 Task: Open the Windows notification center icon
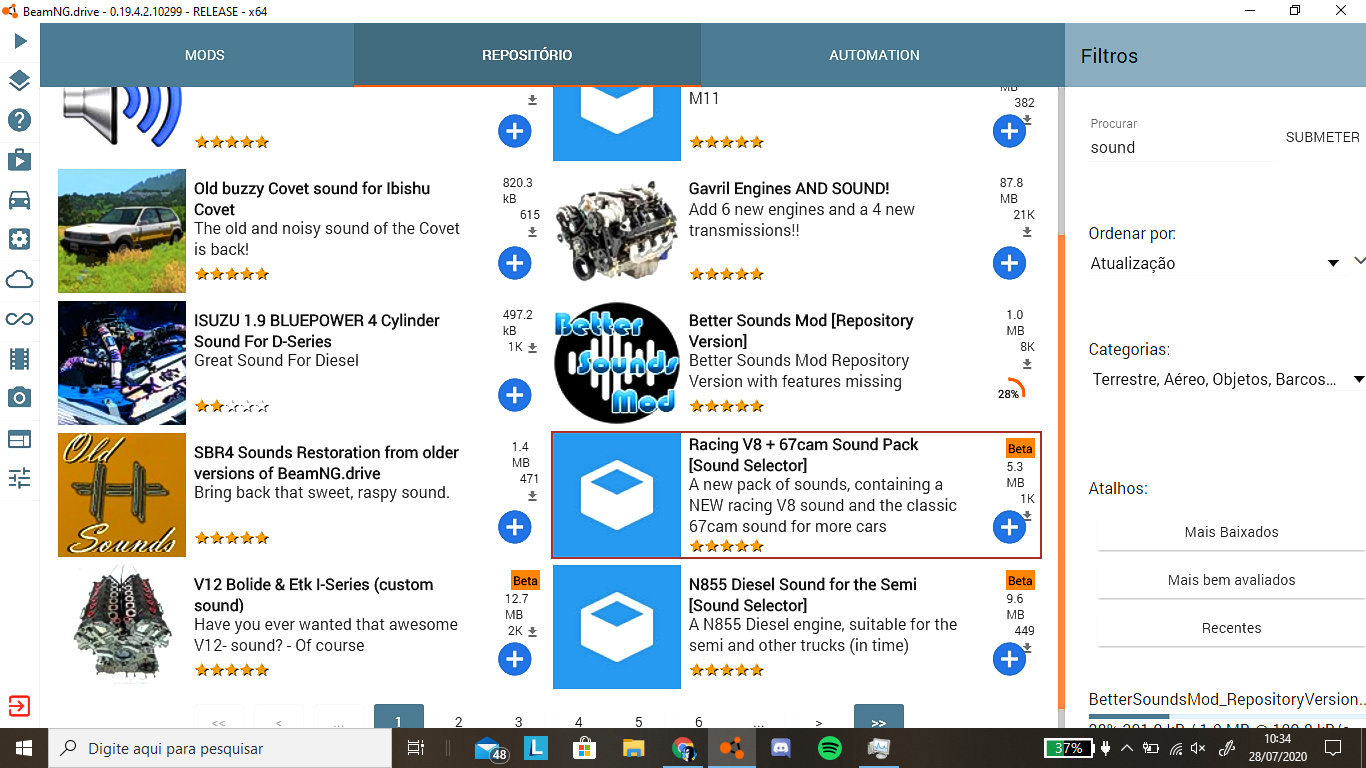[x=1332, y=748]
